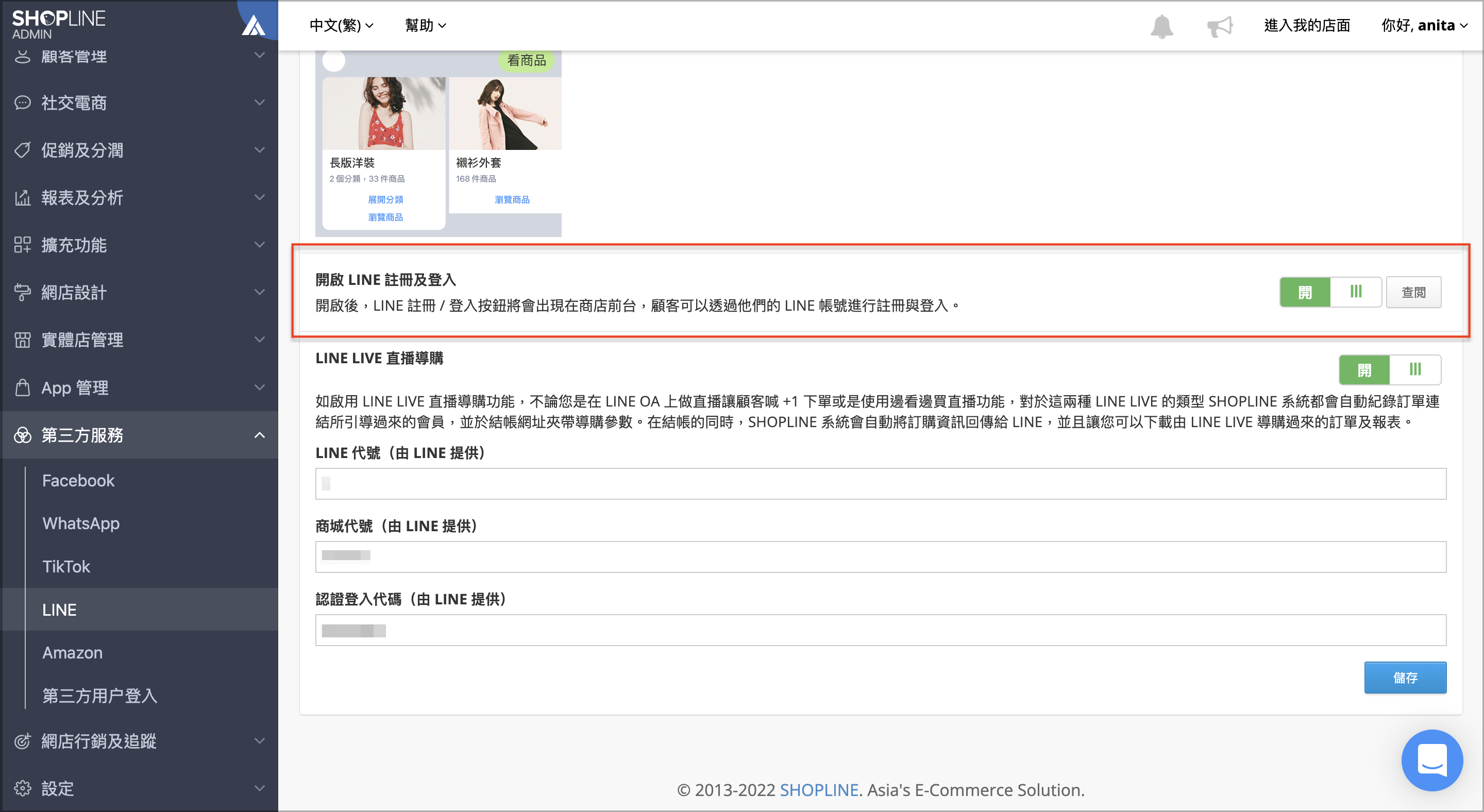The height and width of the screenshot is (812, 1484).
Task: Turn on LINE LIVE 直播導購
Action: [1364, 370]
